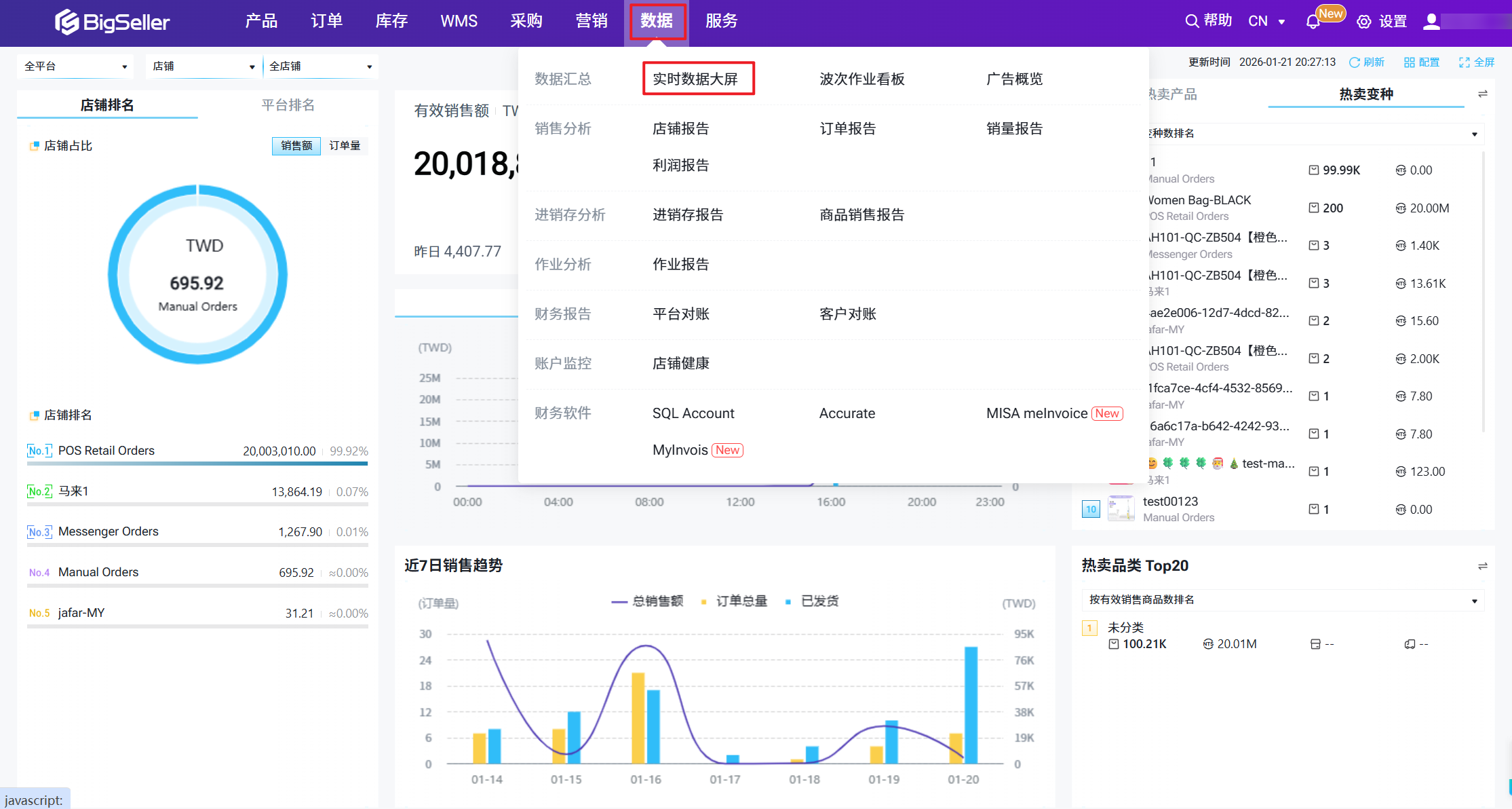
Task: Switch to the 平台排名 tab
Action: [x=288, y=105]
